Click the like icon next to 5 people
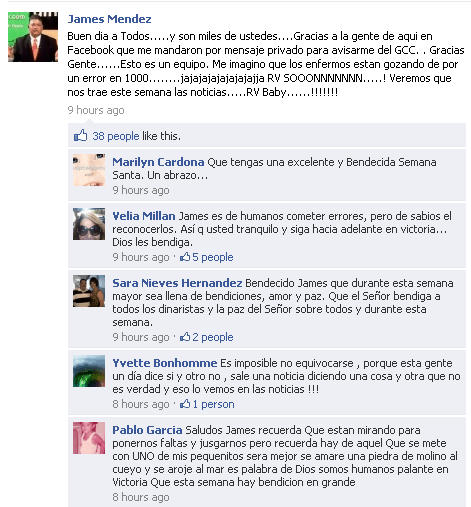This screenshot has width=471, height=507. pyautogui.click(x=185, y=257)
